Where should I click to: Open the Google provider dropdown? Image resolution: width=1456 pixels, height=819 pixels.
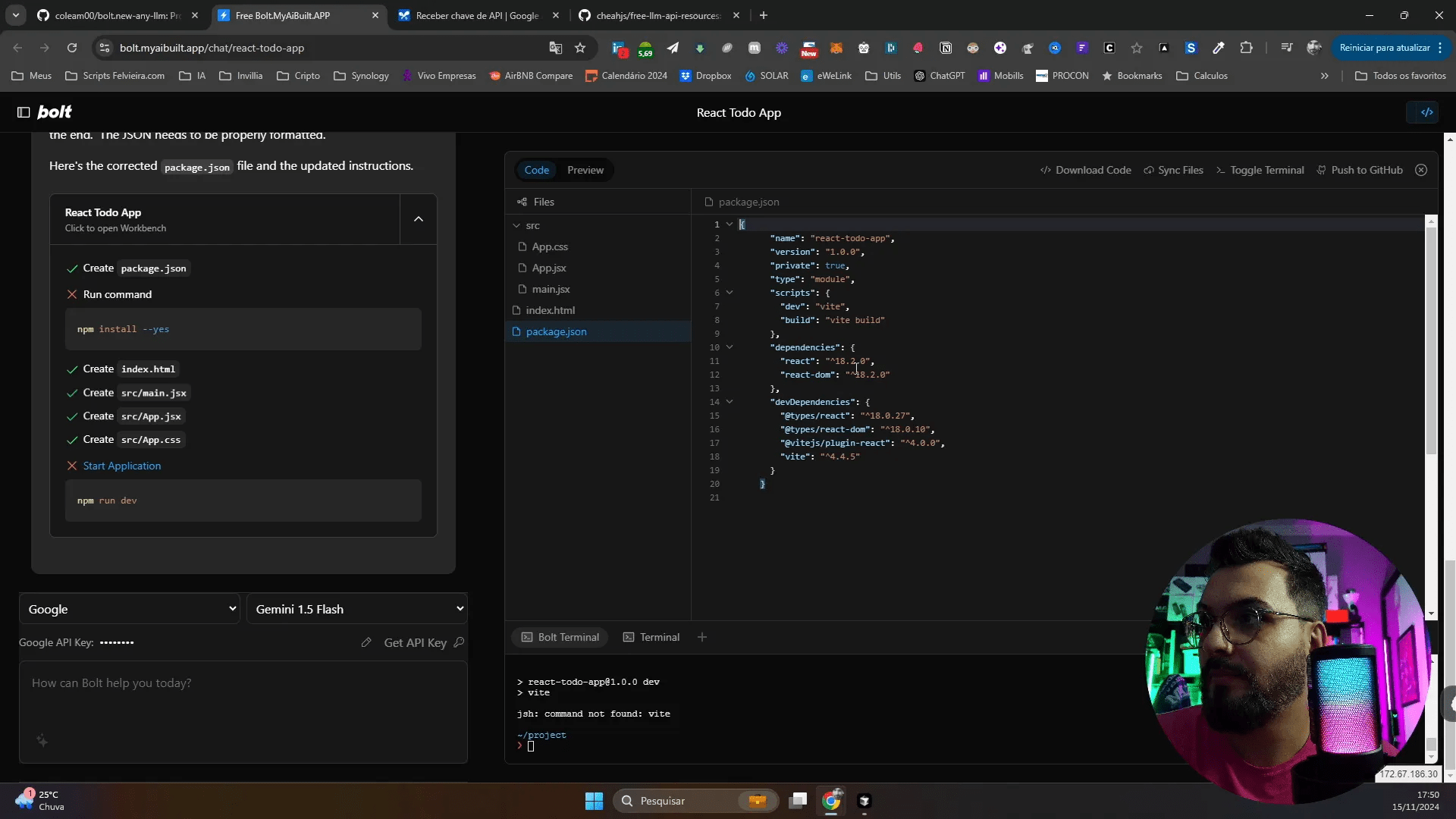pyautogui.click(x=130, y=609)
